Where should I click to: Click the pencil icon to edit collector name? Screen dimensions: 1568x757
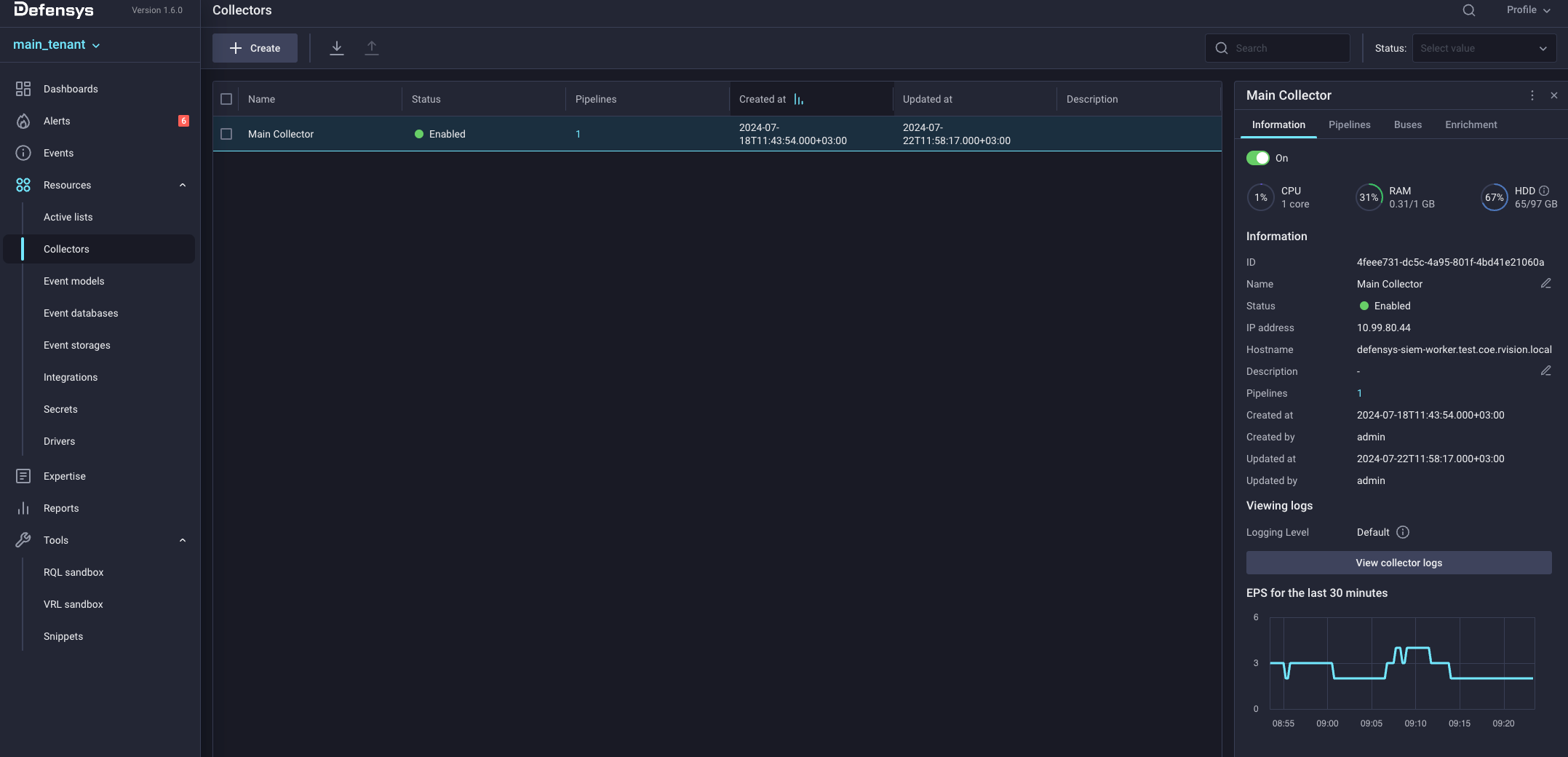pos(1545,284)
